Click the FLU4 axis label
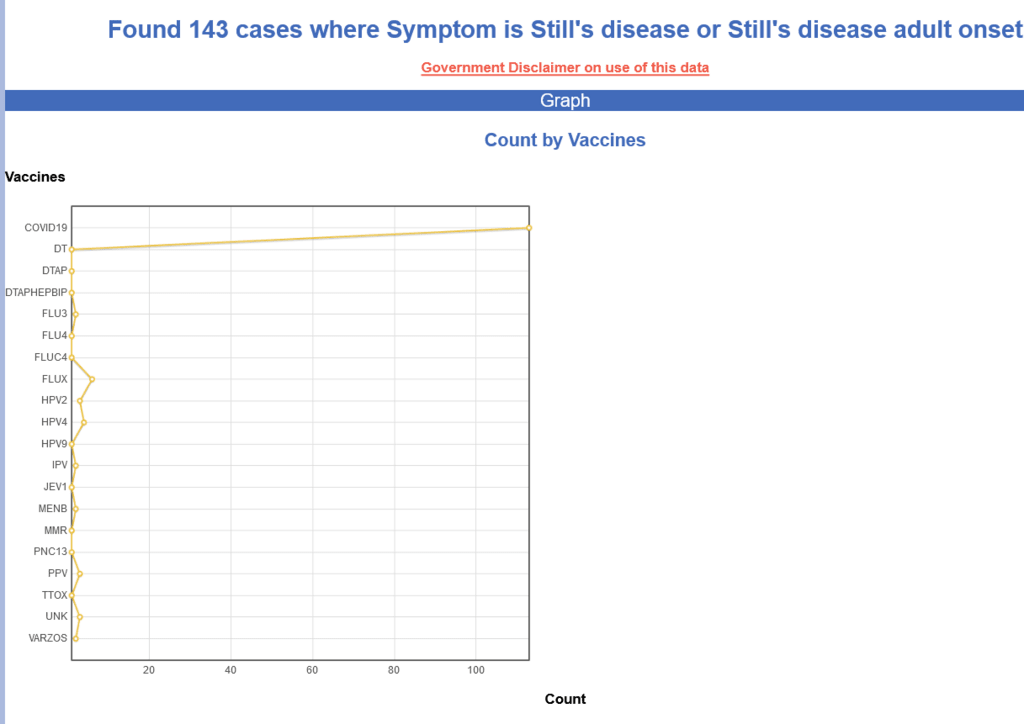The width and height of the screenshot is (1024, 724). coord(55,336)
